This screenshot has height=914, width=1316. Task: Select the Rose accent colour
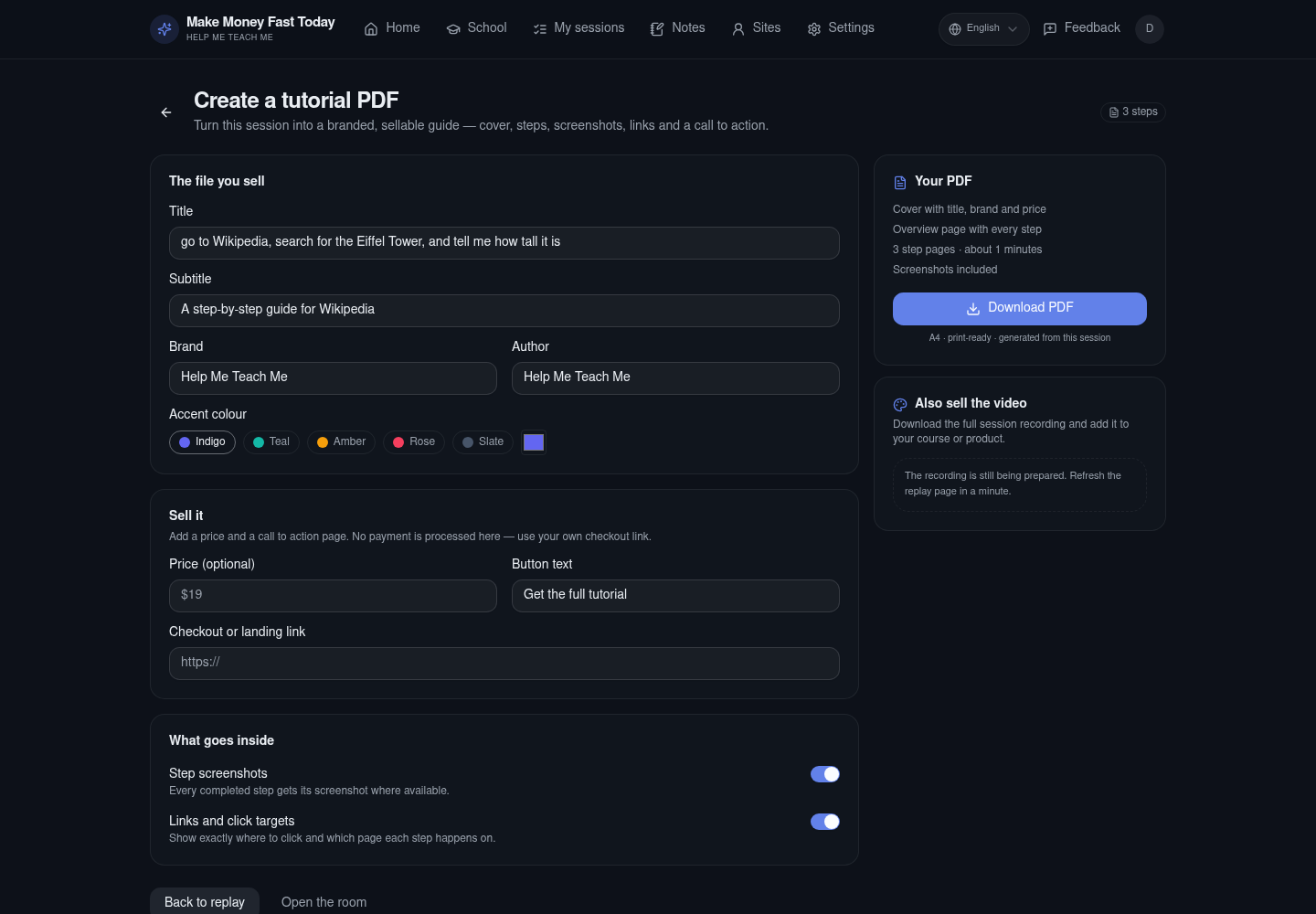point(414,442)
